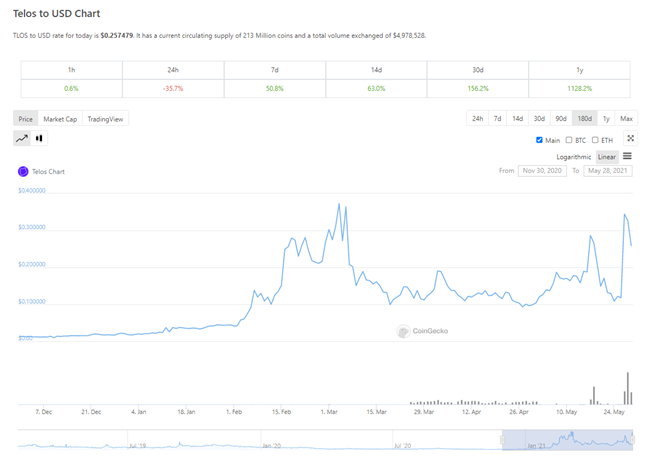Click the 24. May date axis label

click(614, 412)
